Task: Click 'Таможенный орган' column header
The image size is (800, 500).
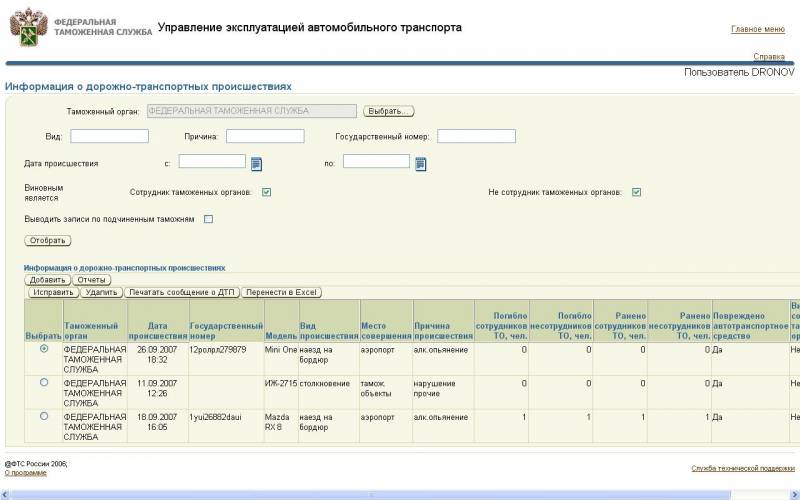Action: (x=95, y=321)
